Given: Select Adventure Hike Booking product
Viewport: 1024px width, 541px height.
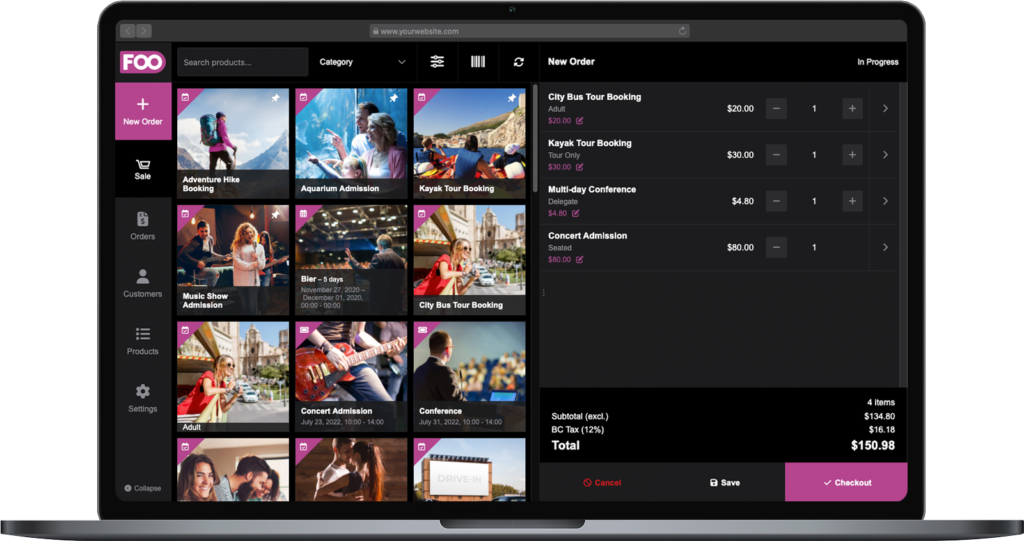Looking at the screenshot, I should (x=233, y=143).
